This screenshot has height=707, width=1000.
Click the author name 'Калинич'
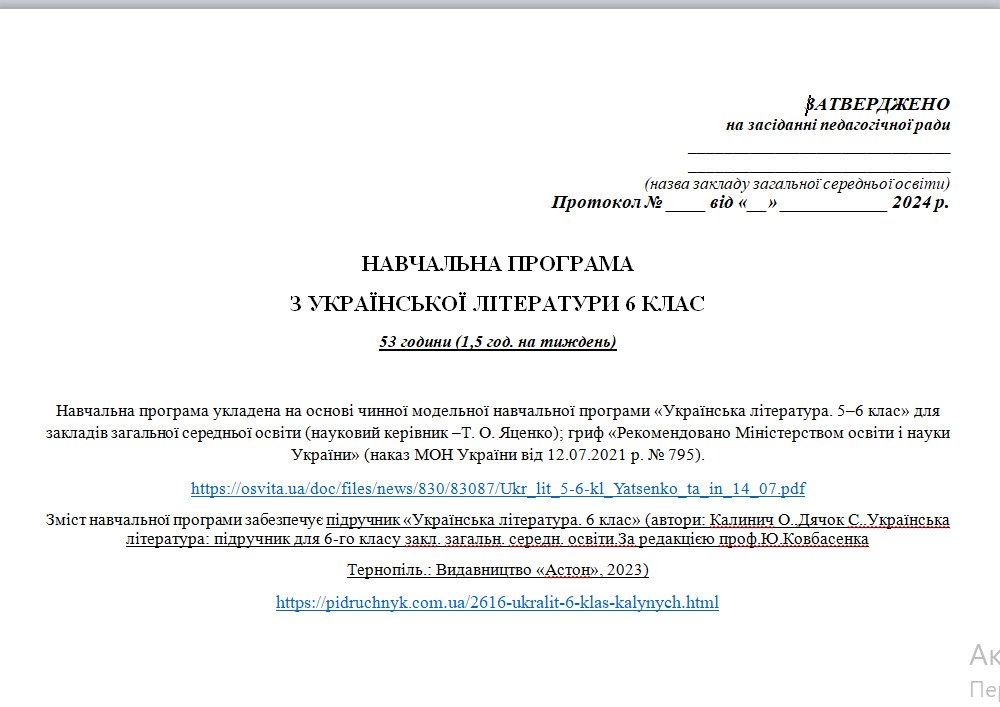742,520
